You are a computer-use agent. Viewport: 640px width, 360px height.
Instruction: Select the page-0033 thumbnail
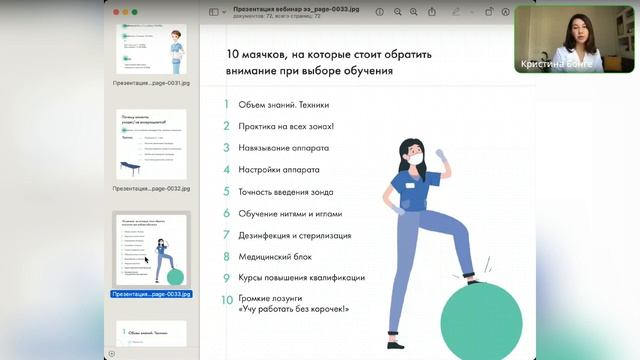[x=151, y=250]
